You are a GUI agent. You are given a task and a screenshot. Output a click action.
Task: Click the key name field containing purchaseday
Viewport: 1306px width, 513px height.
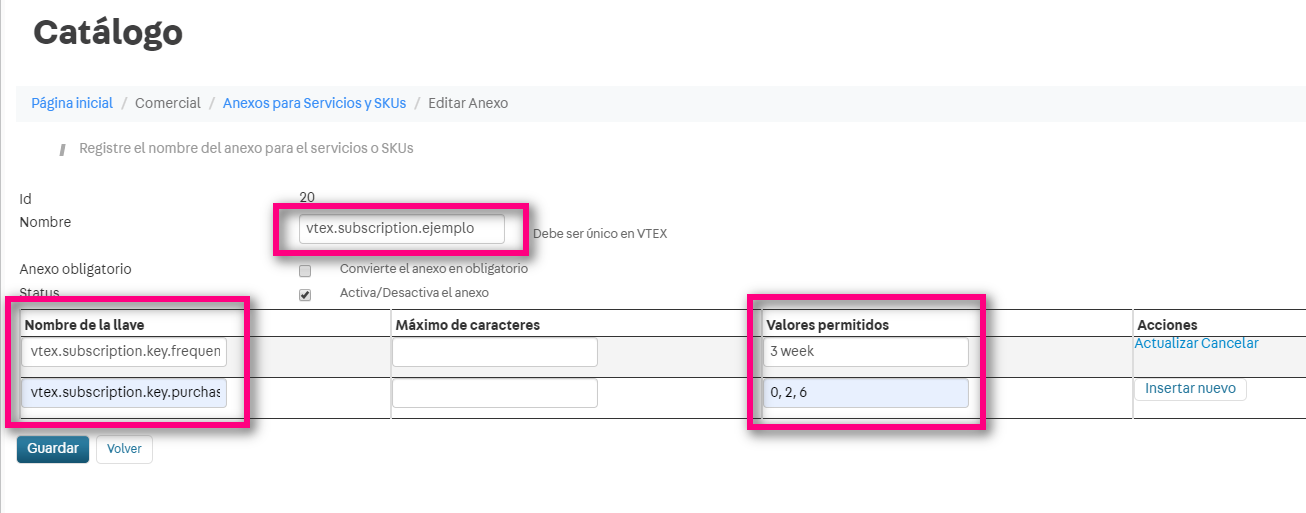pyautogui.click(x=124, y=393)
